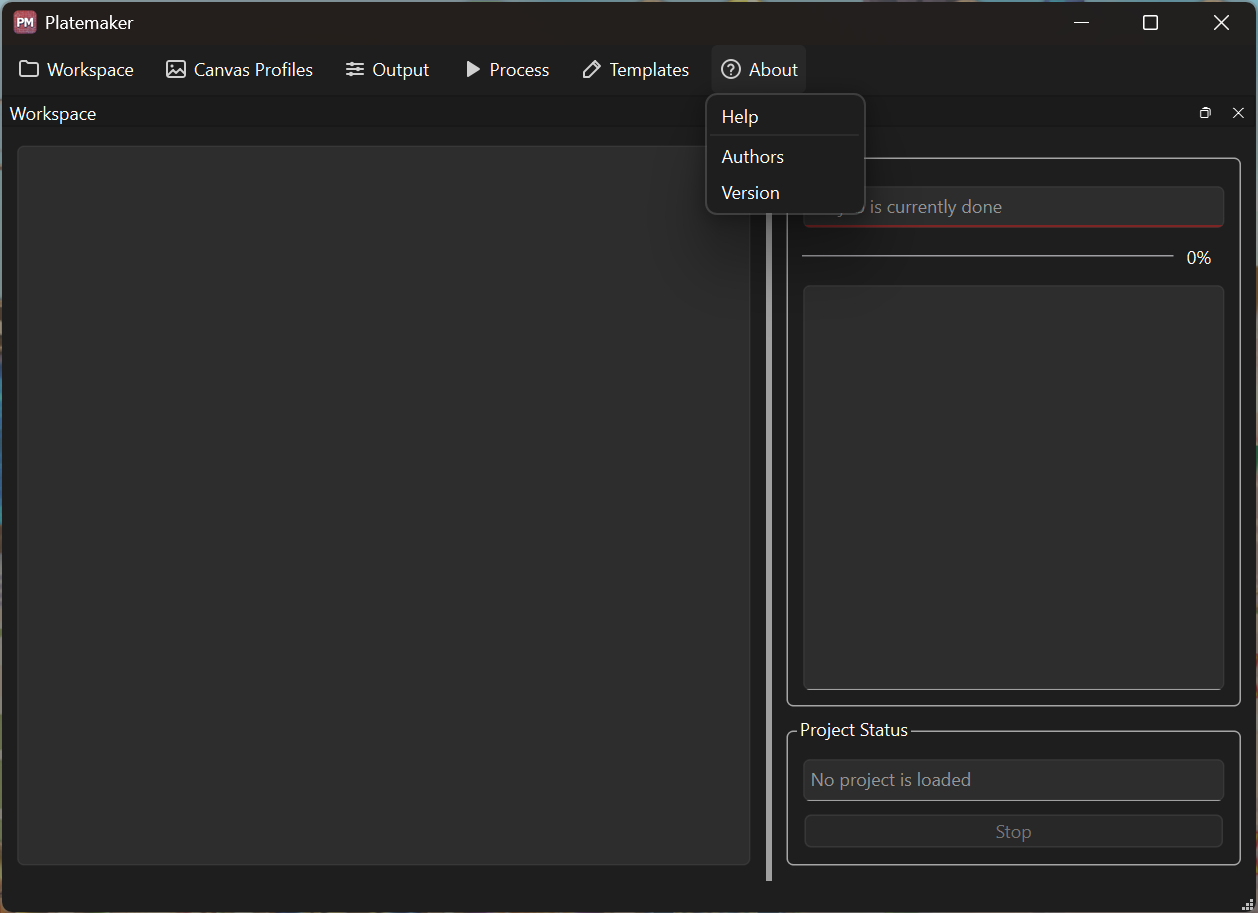Click the empty Workspace panel area
Viewport: 1258px width, 913px height.
[x=383, y=505]
